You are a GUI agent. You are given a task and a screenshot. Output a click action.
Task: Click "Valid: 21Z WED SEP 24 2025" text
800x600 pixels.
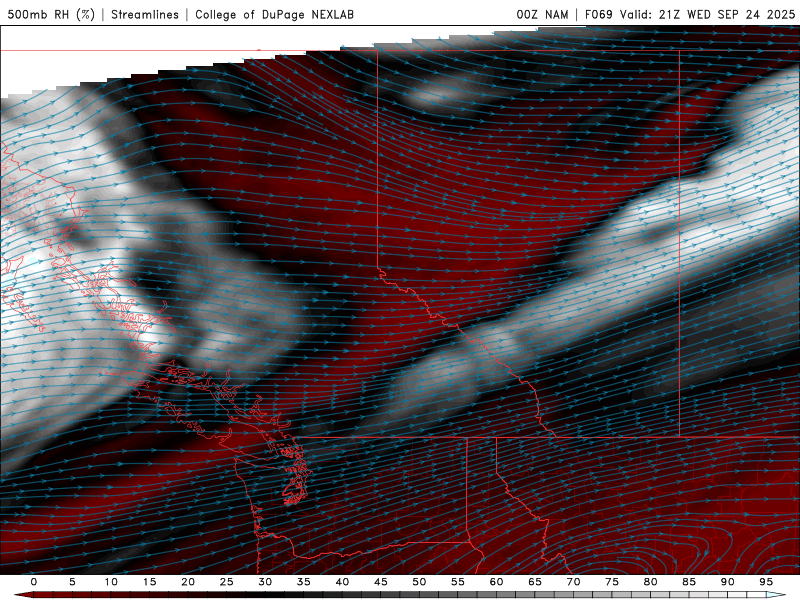(707, 14)
